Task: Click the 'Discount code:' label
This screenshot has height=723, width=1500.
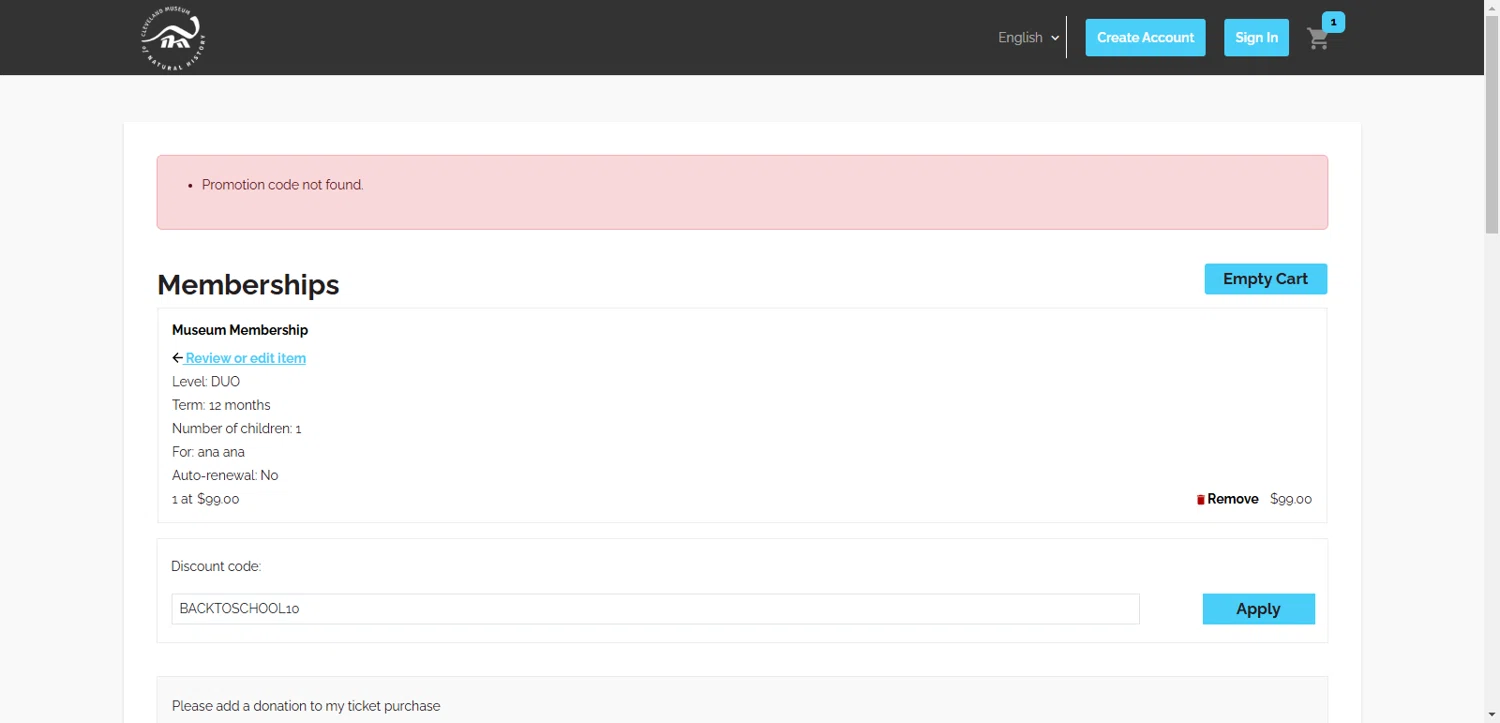Action: 216,566
